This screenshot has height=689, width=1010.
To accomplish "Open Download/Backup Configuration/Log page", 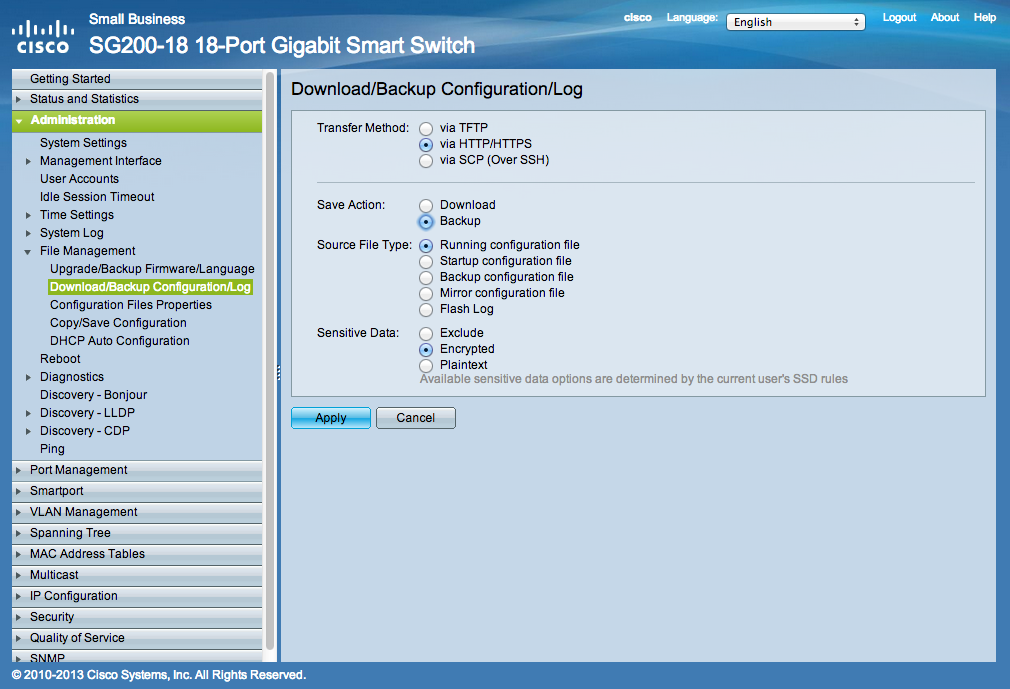I will click(x=150, y=287).
